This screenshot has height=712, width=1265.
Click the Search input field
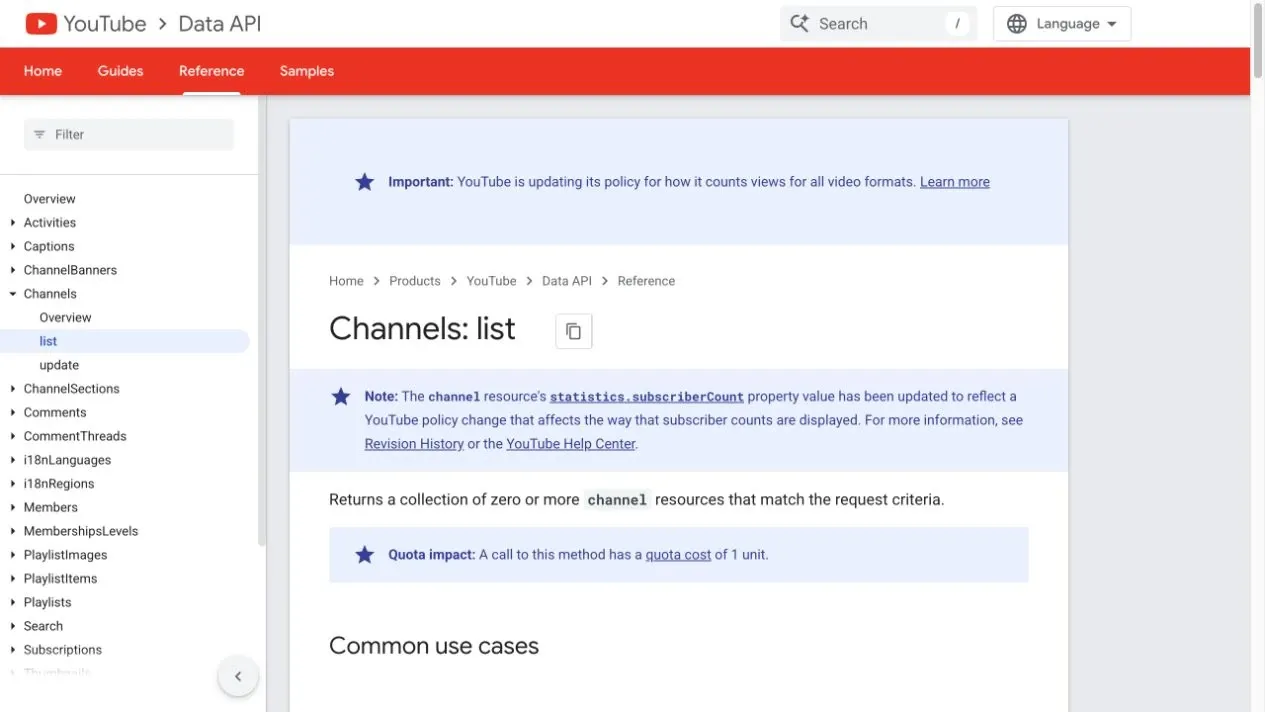[x=878, y=24]
